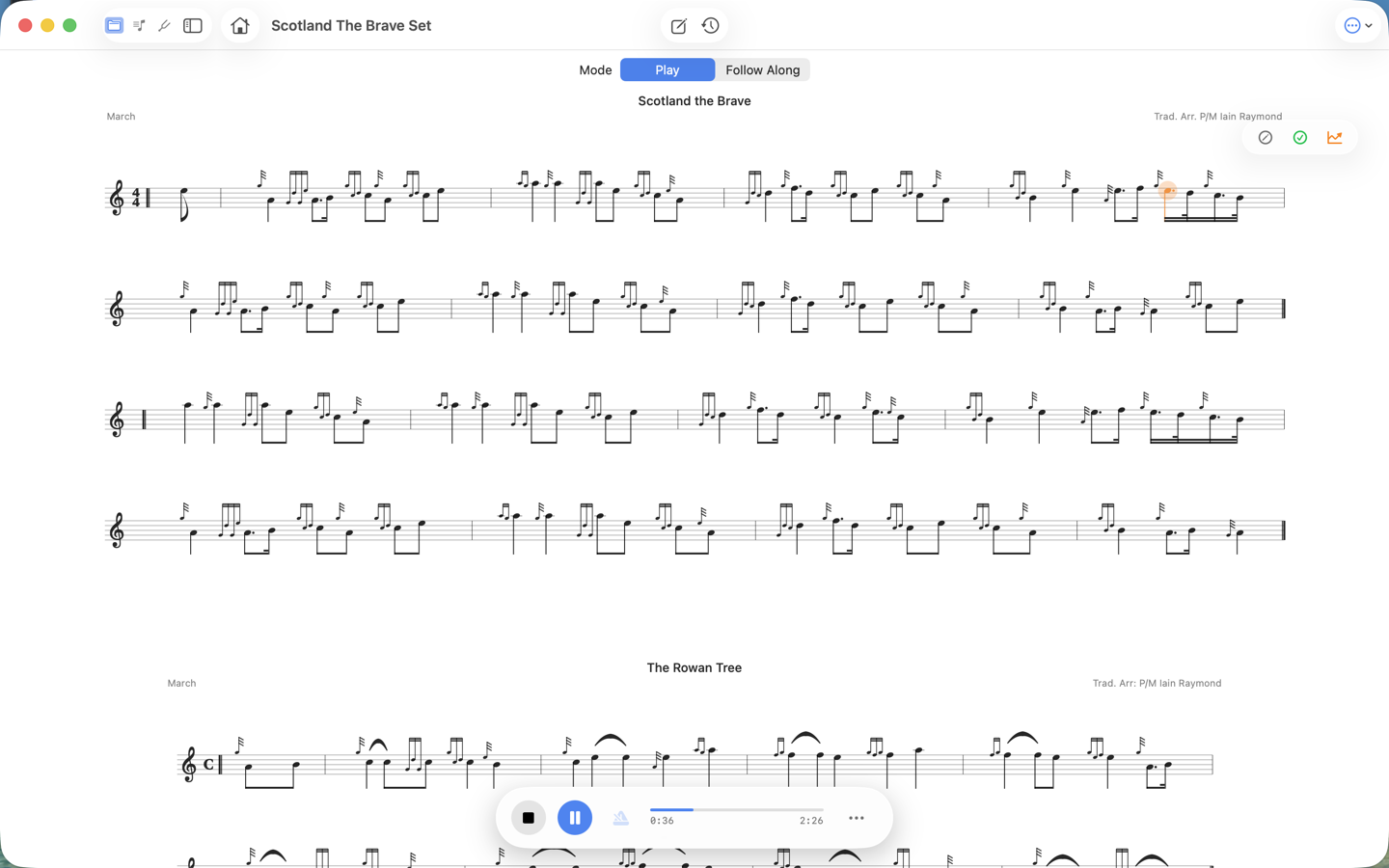The image size is (1389, 868).
Task: Click the playback progress bar
Action: 736,810
